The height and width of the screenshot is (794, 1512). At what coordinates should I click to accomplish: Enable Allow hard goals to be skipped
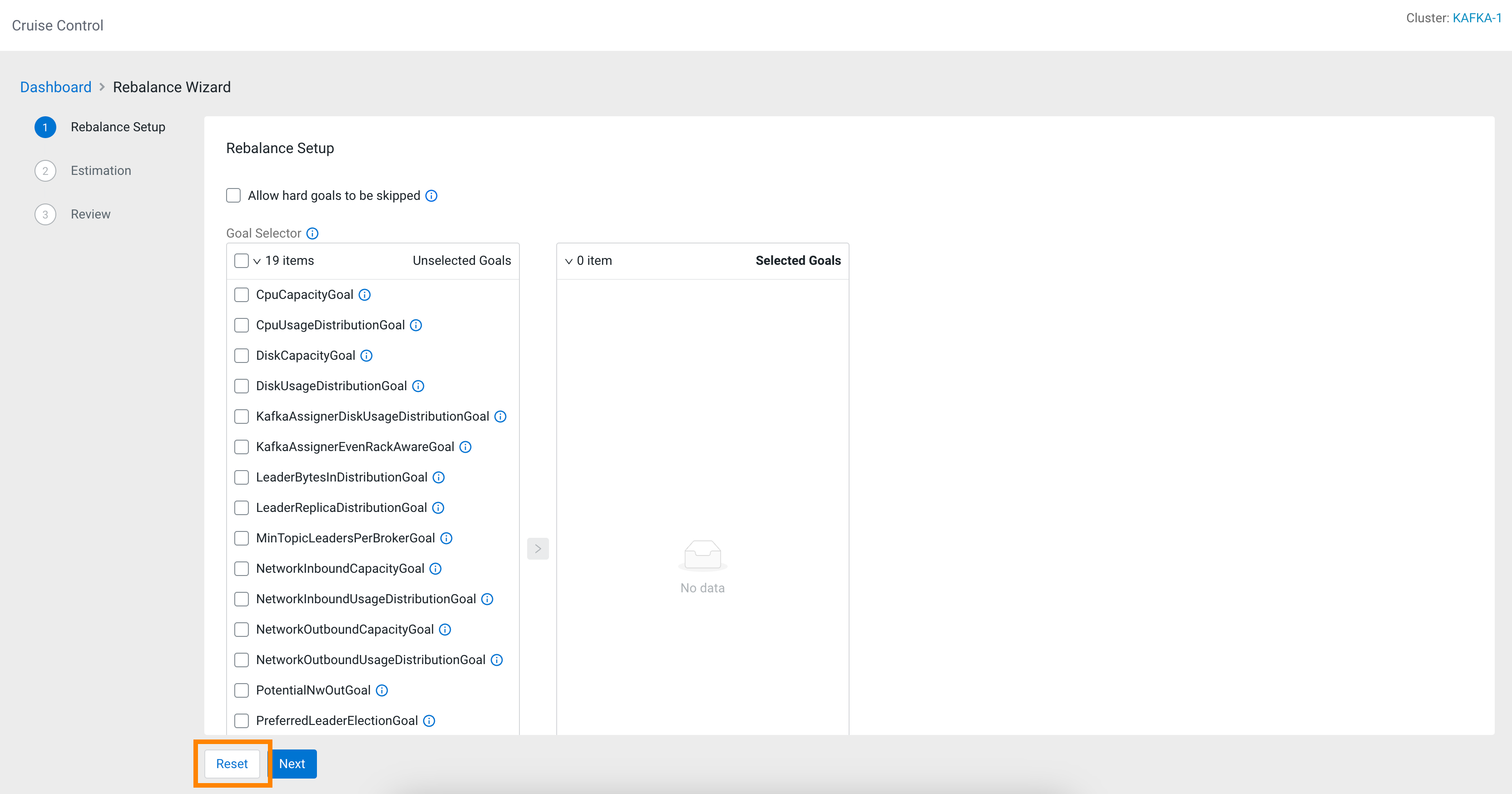[233, 196]
